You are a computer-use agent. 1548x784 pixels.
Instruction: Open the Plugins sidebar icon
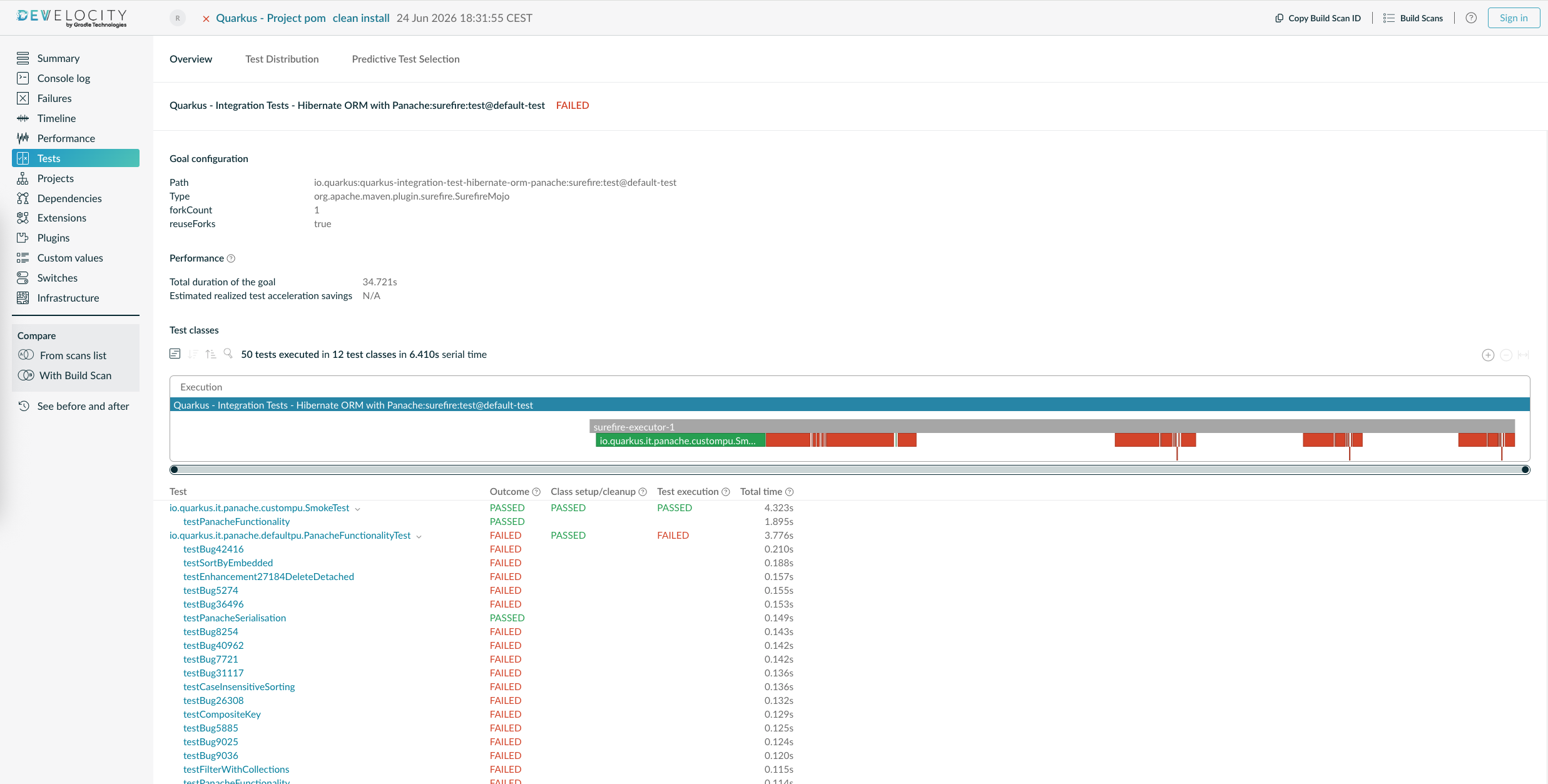23,238
